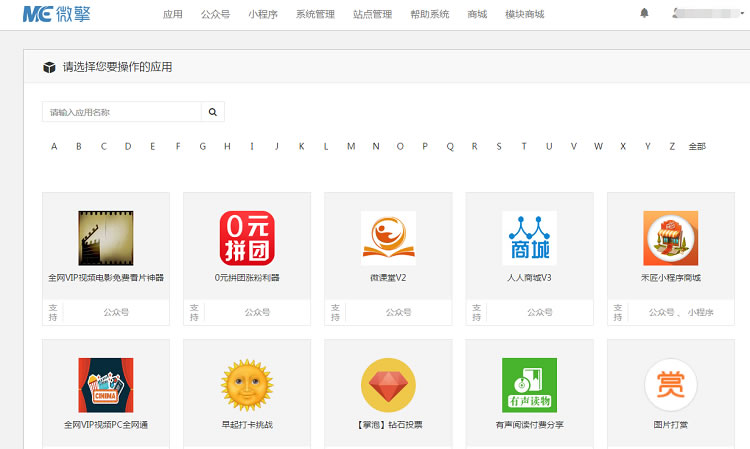
Task: Show all apps with 全部 filter
Action: pyautogui.click(x=697, y=146)
